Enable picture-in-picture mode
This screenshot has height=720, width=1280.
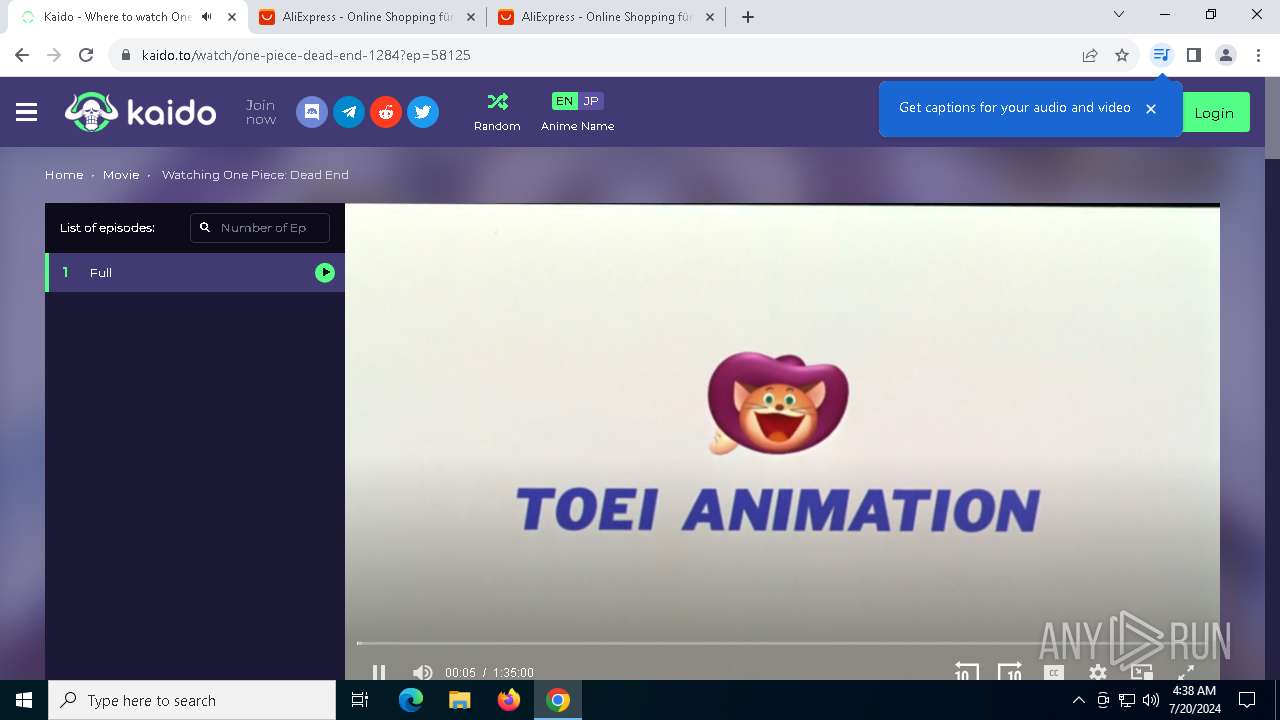click(x=1142, y=672)
